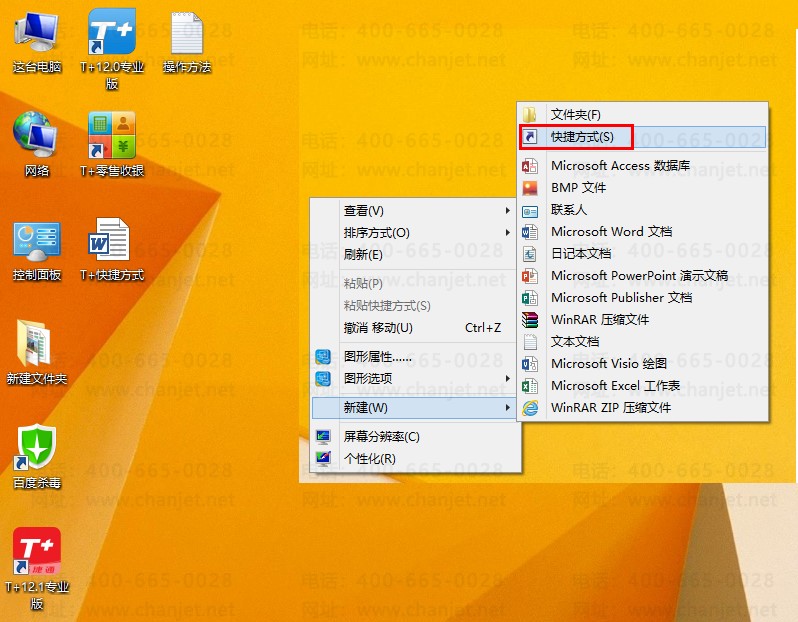The width and height of the screenshot is (798, 622).
Task: Select the 新建文件夹 folder icon
Action: (x=34, y=343)
